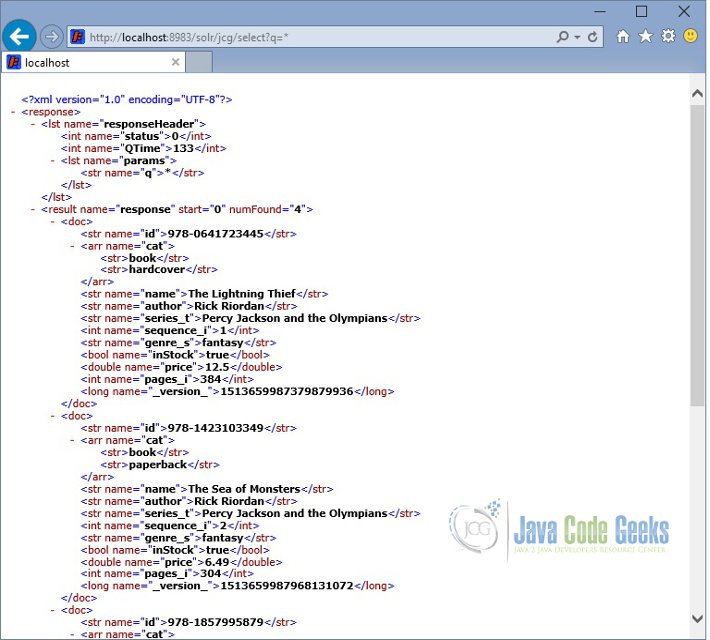Open a new blank tab
This screenshot has height=640, width=710.
[x=199, y=62]
